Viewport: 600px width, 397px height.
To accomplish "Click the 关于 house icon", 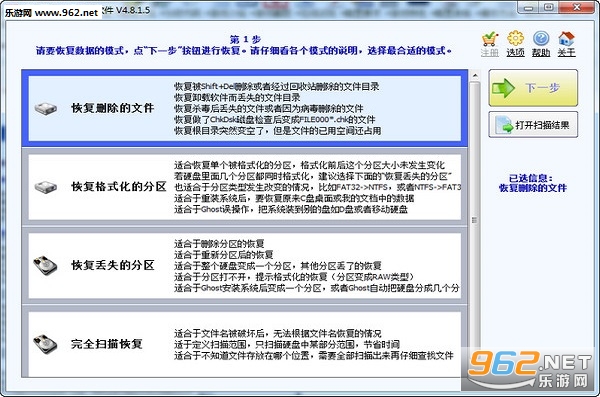I will (x=566, y=39).
